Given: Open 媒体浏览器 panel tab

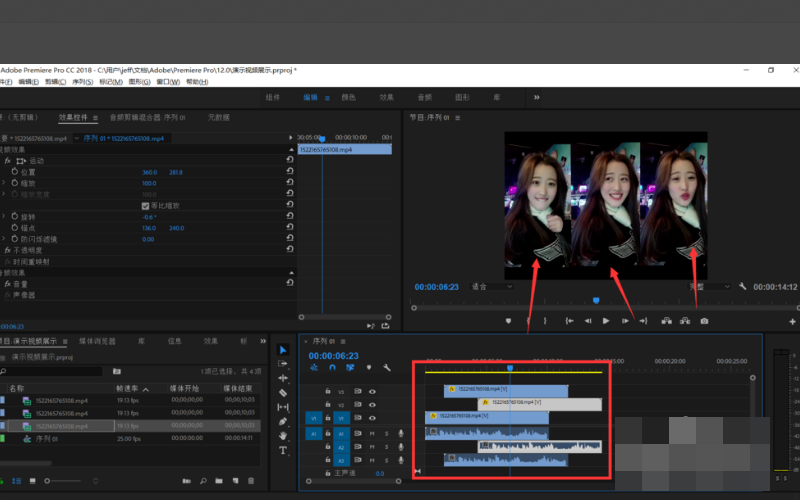Looking at the screenshot, I should click(x=97, y=341).
